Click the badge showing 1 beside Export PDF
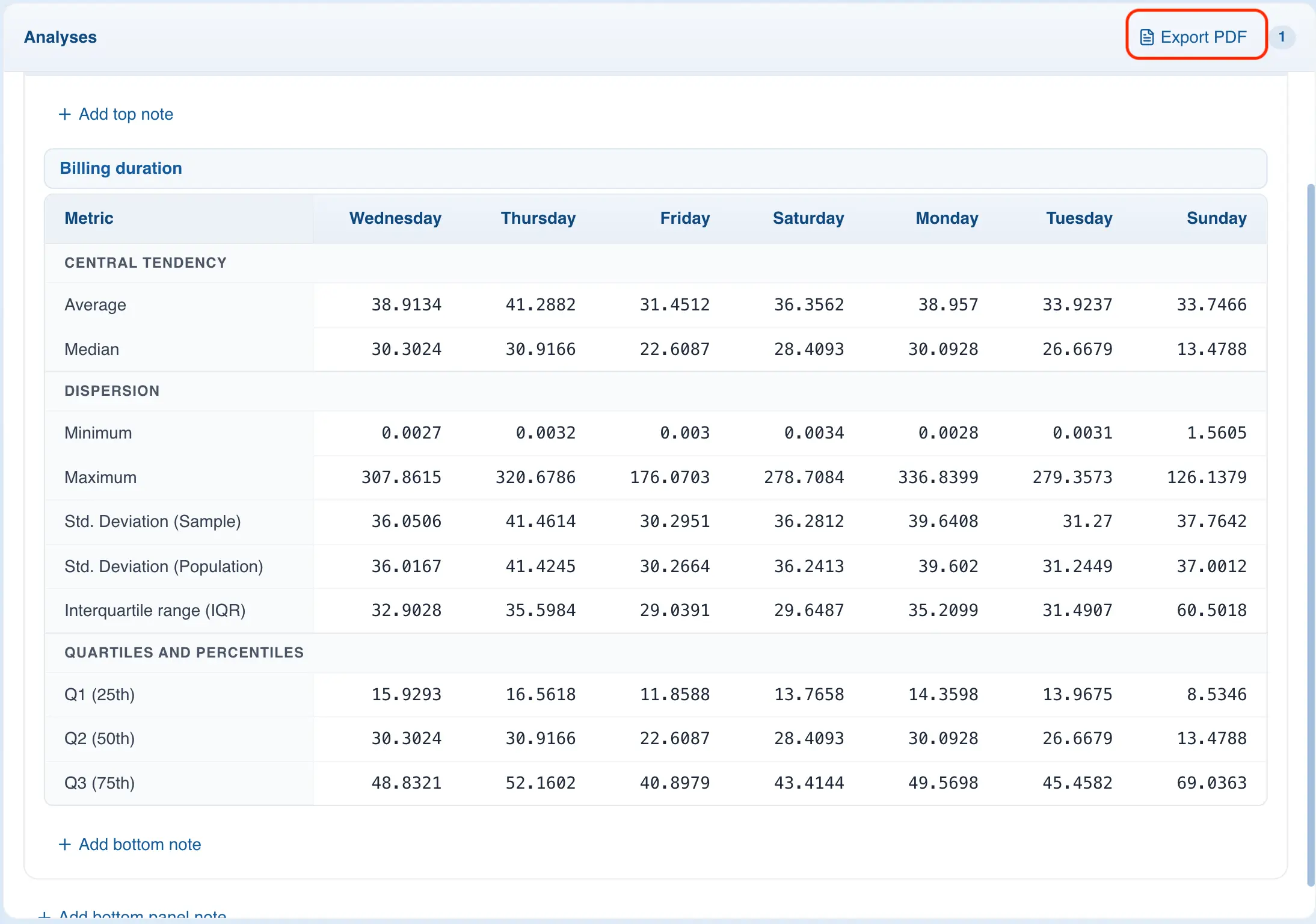Viewport: 1316px width, 924px height. click(1282, 37)
